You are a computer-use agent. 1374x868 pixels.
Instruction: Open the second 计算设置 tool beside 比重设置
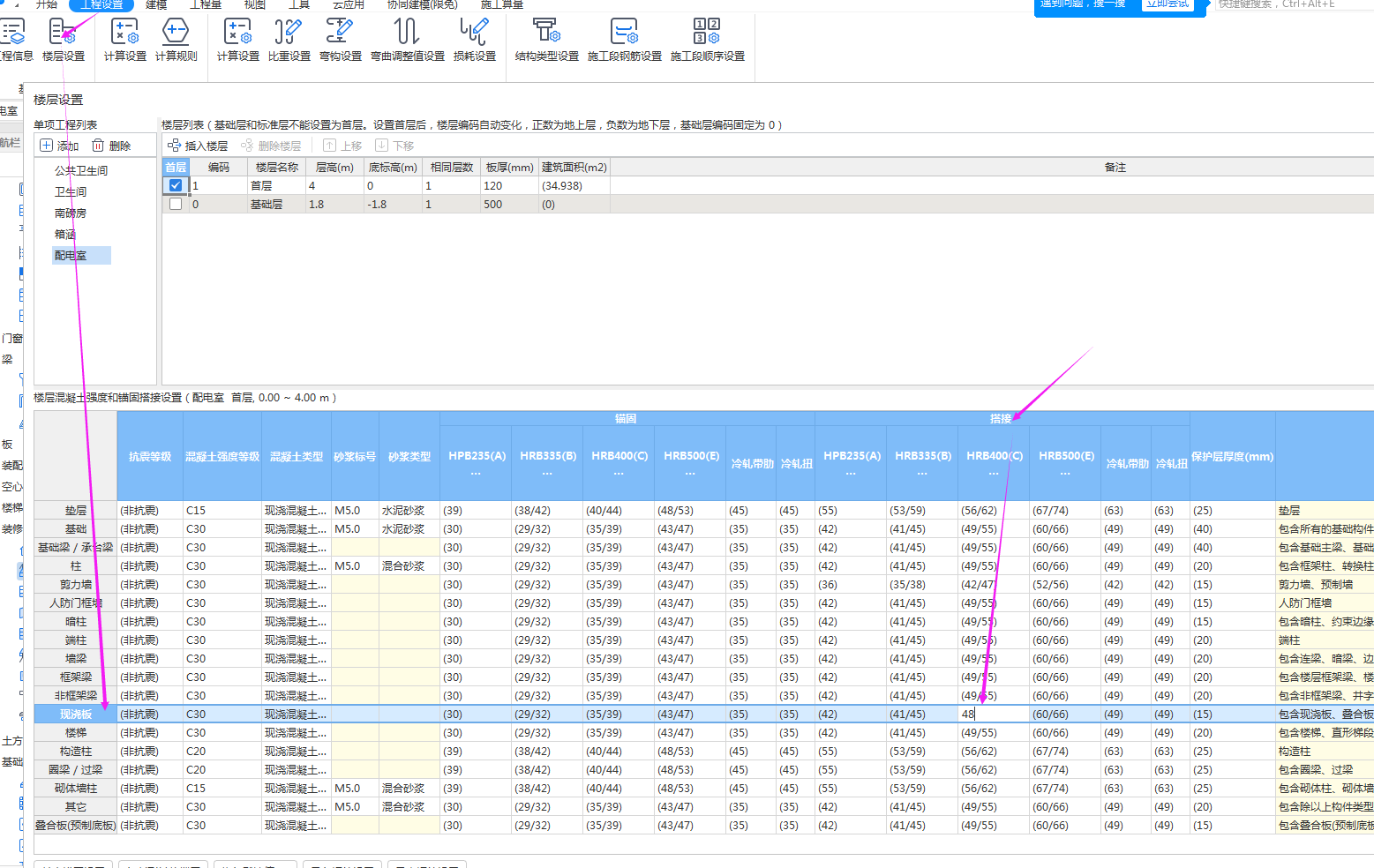[238, 40]
